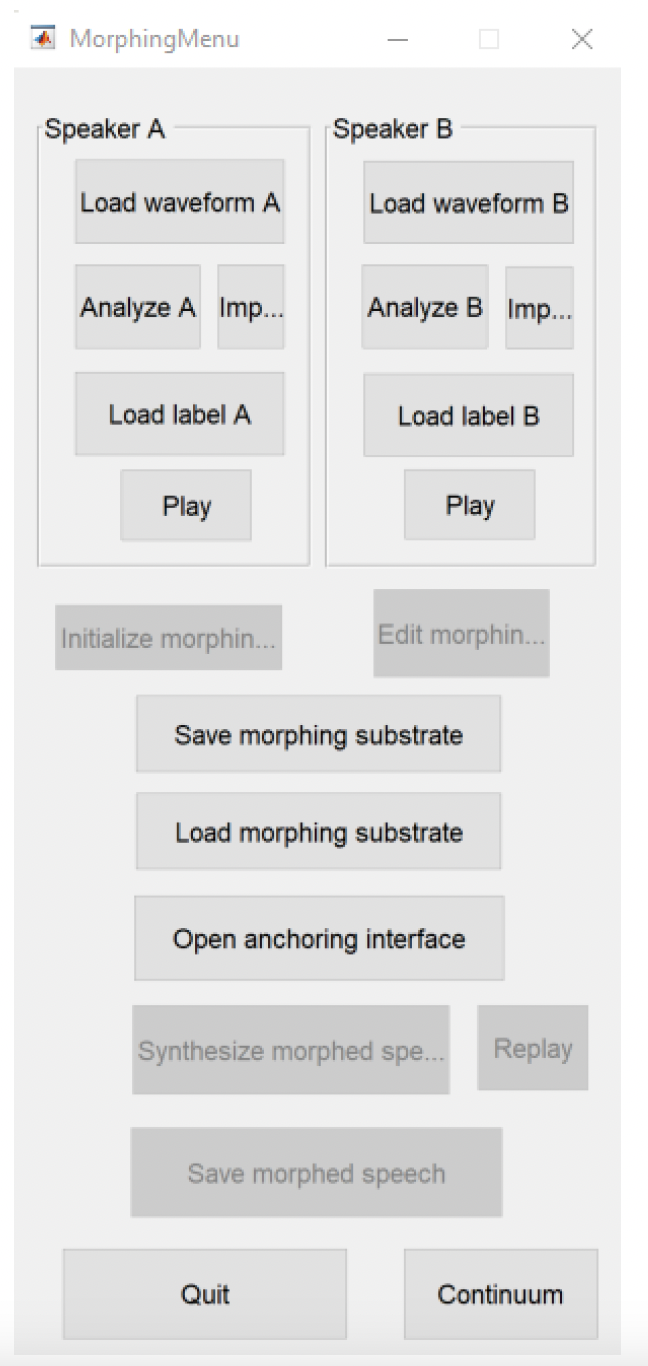The width and height of the screenshot is (648, 1366).
Task: Load label A file
Action: [180, 414]
